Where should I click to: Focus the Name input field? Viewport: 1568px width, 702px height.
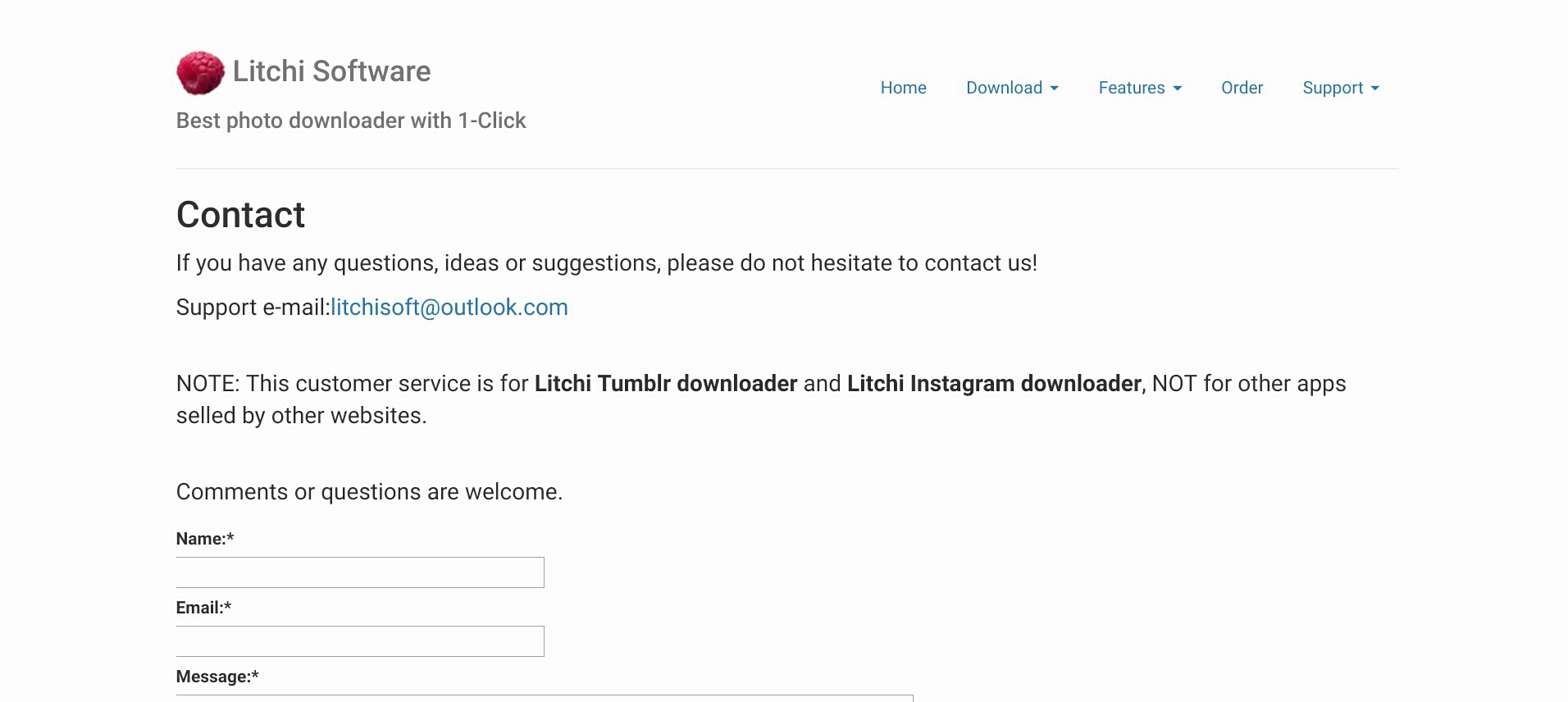coord(360,572)
